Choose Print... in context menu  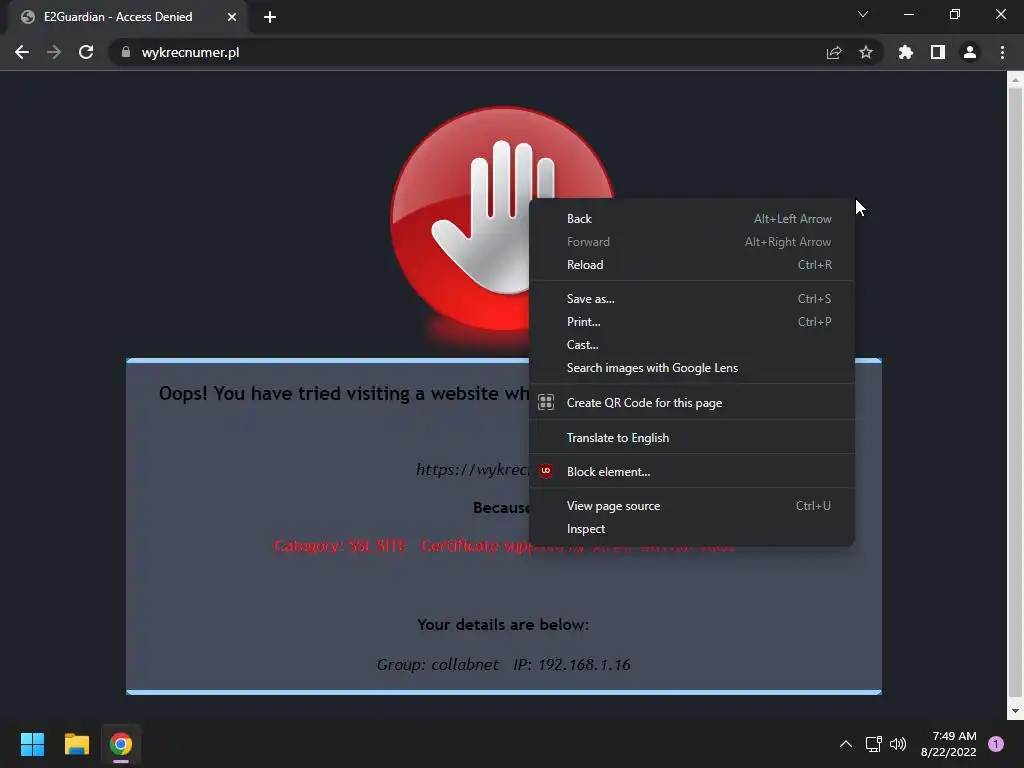tap(692, 321)
